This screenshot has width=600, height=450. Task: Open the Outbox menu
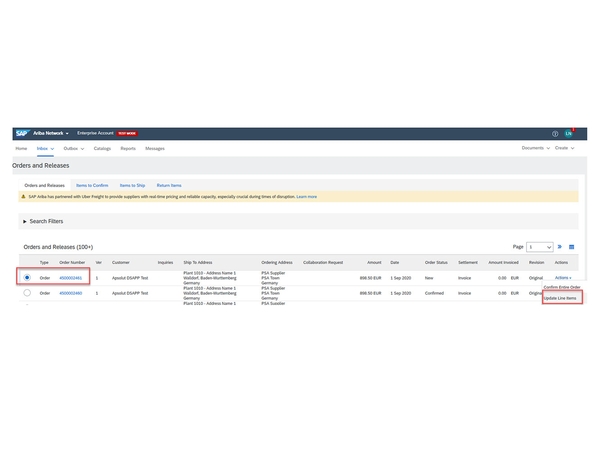click(74, 148)
